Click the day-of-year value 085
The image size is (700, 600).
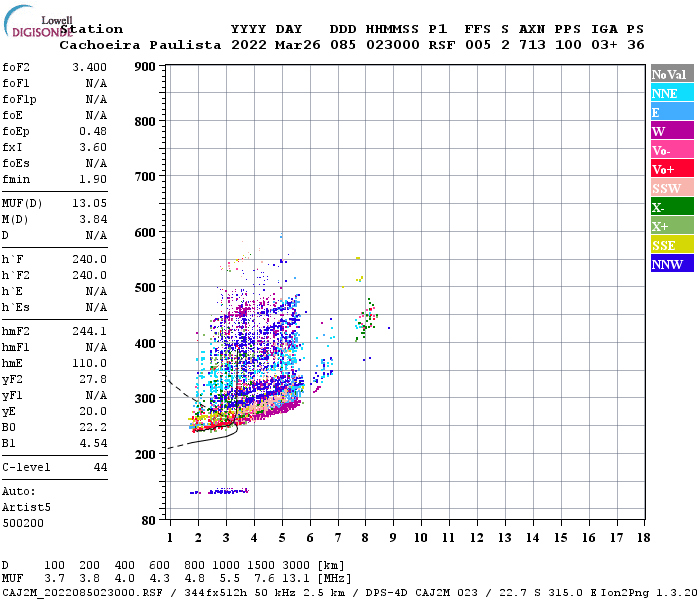343,45
